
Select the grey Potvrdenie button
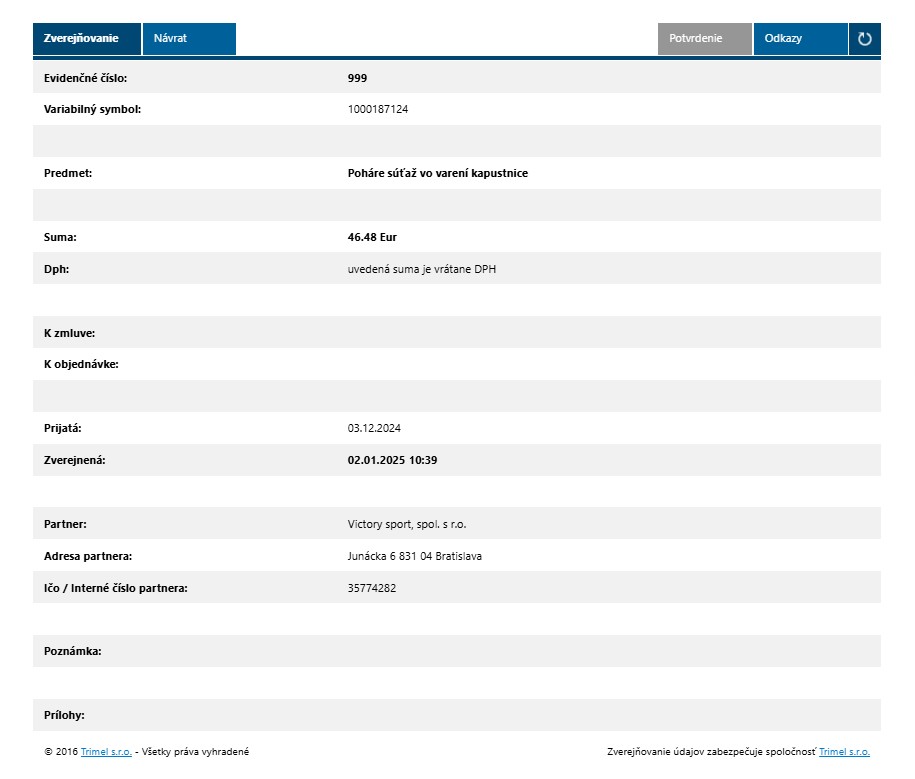coord(704,39)
